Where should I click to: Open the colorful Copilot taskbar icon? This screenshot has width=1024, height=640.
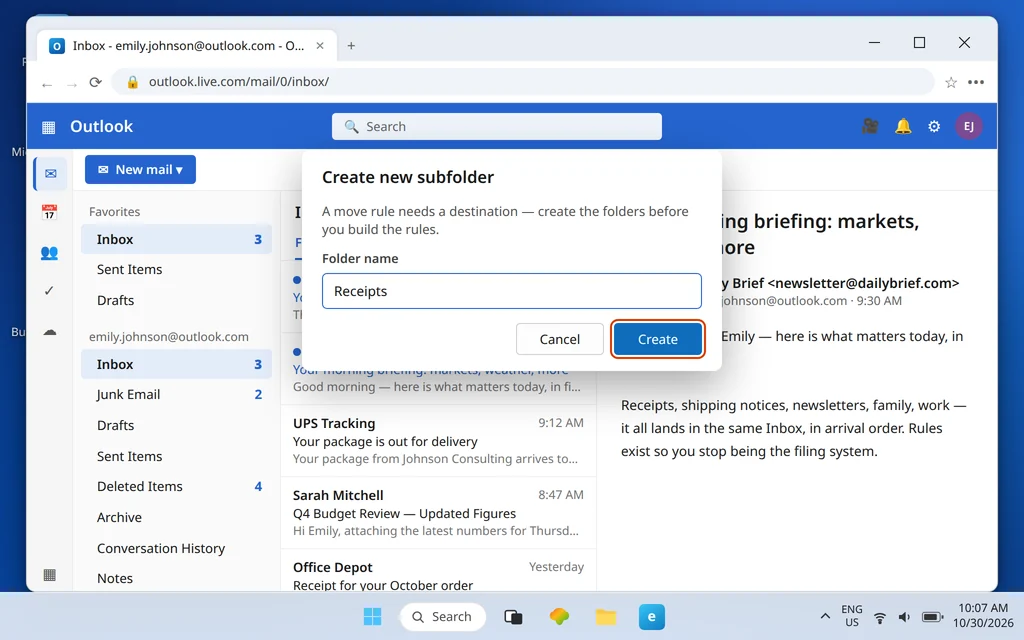coord(559,616)
